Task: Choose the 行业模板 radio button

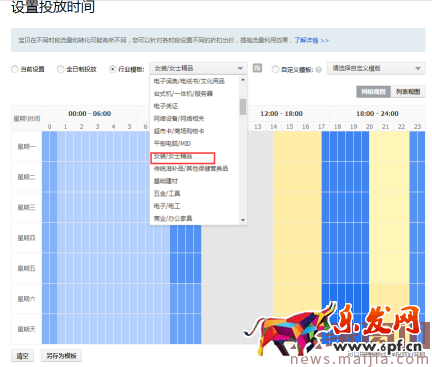Action: coord(113,69)
